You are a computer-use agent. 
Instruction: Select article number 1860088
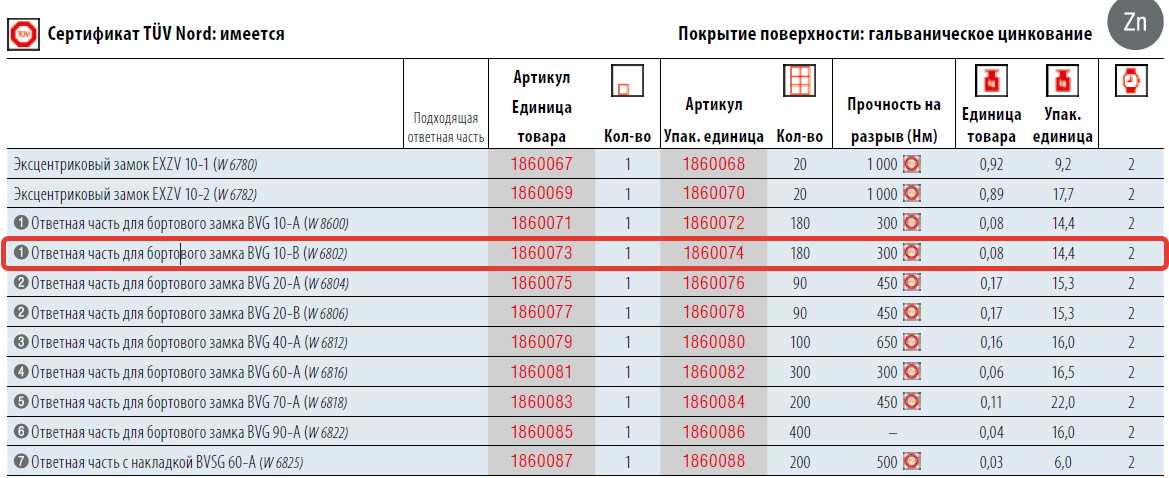click(x=713, y=462)
